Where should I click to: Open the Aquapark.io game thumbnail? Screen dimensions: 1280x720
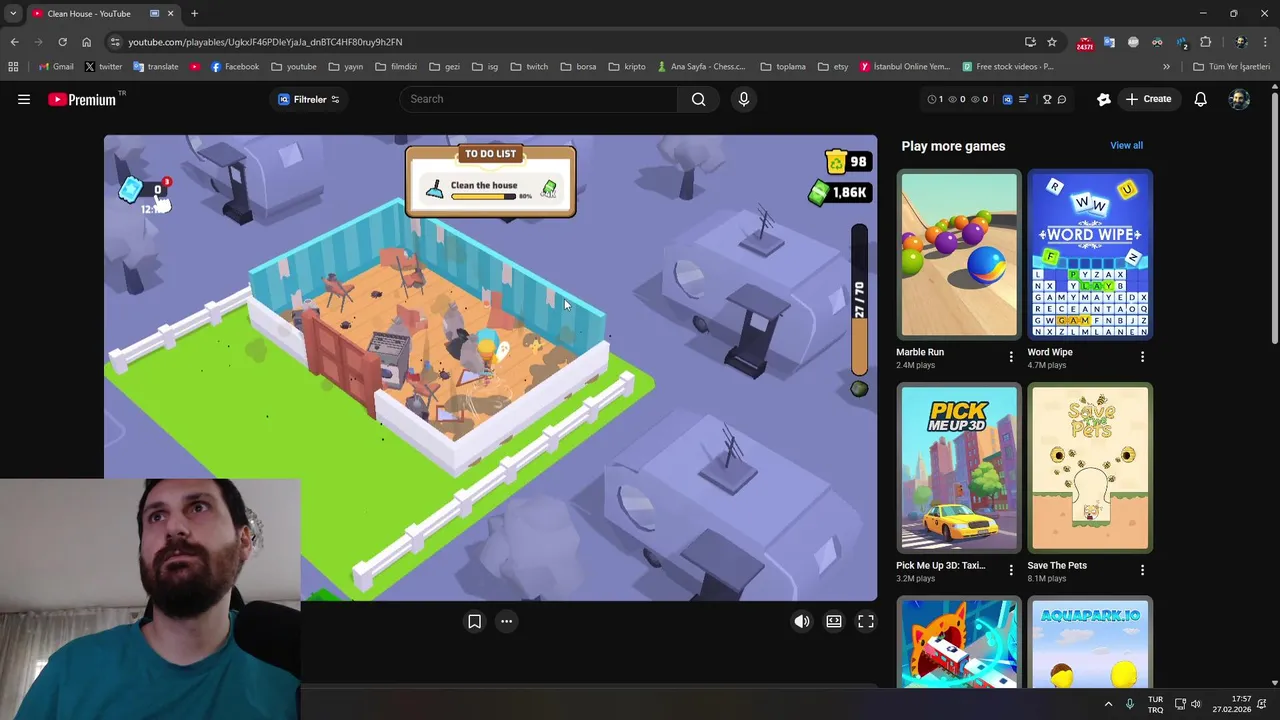click(x=1090, y=642)
